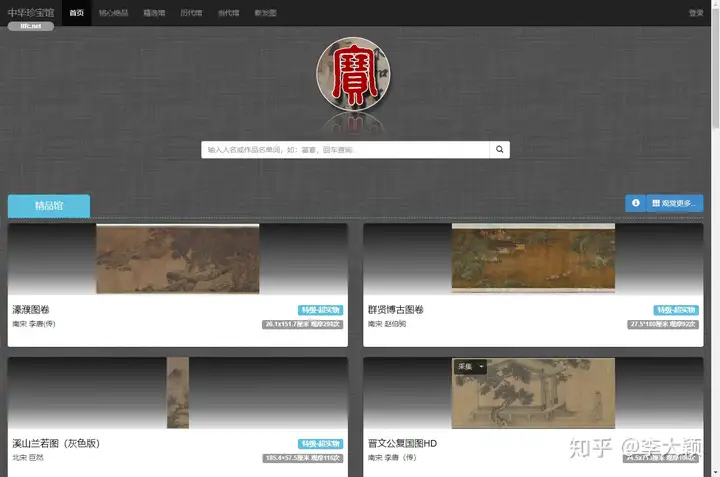Click the red 寶 seal logo
This screenshot has height=477, width=720.
[353, 74]
